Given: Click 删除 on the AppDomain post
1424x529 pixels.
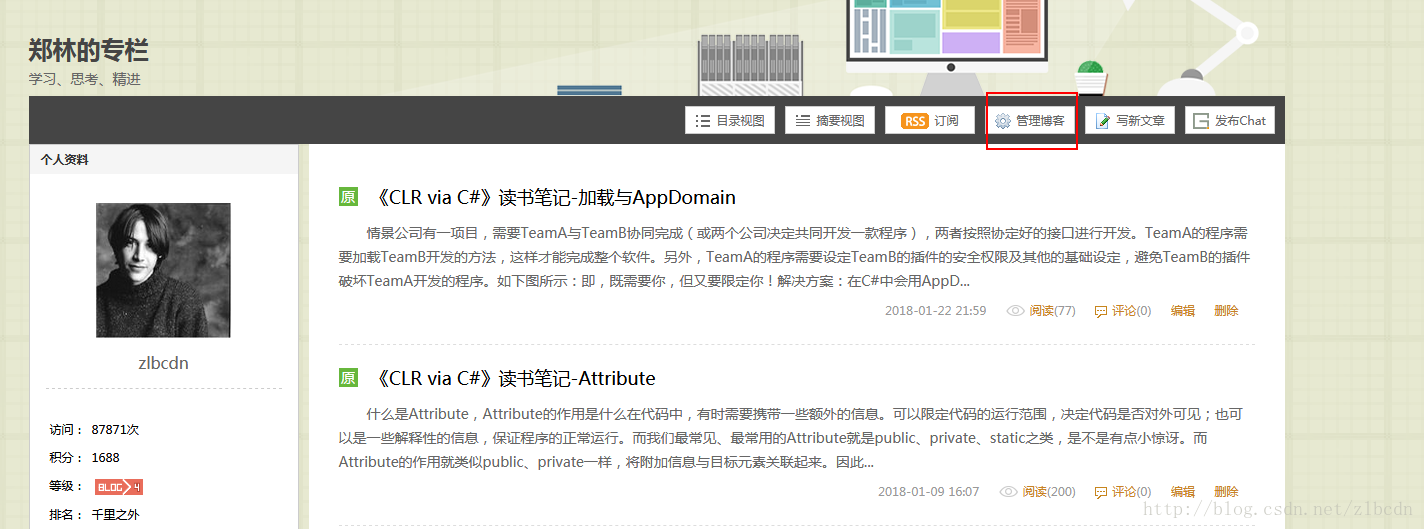Looking at the screenshot, I should (1226, 311).
